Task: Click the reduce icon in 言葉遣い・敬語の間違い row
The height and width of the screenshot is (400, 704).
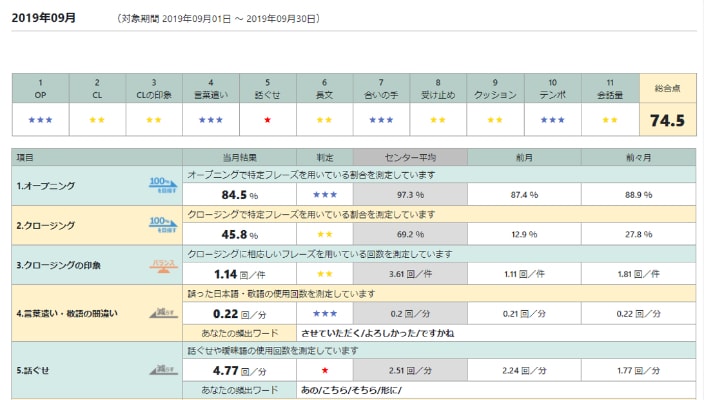Action: pyautogui.click(x=163, y=313)
